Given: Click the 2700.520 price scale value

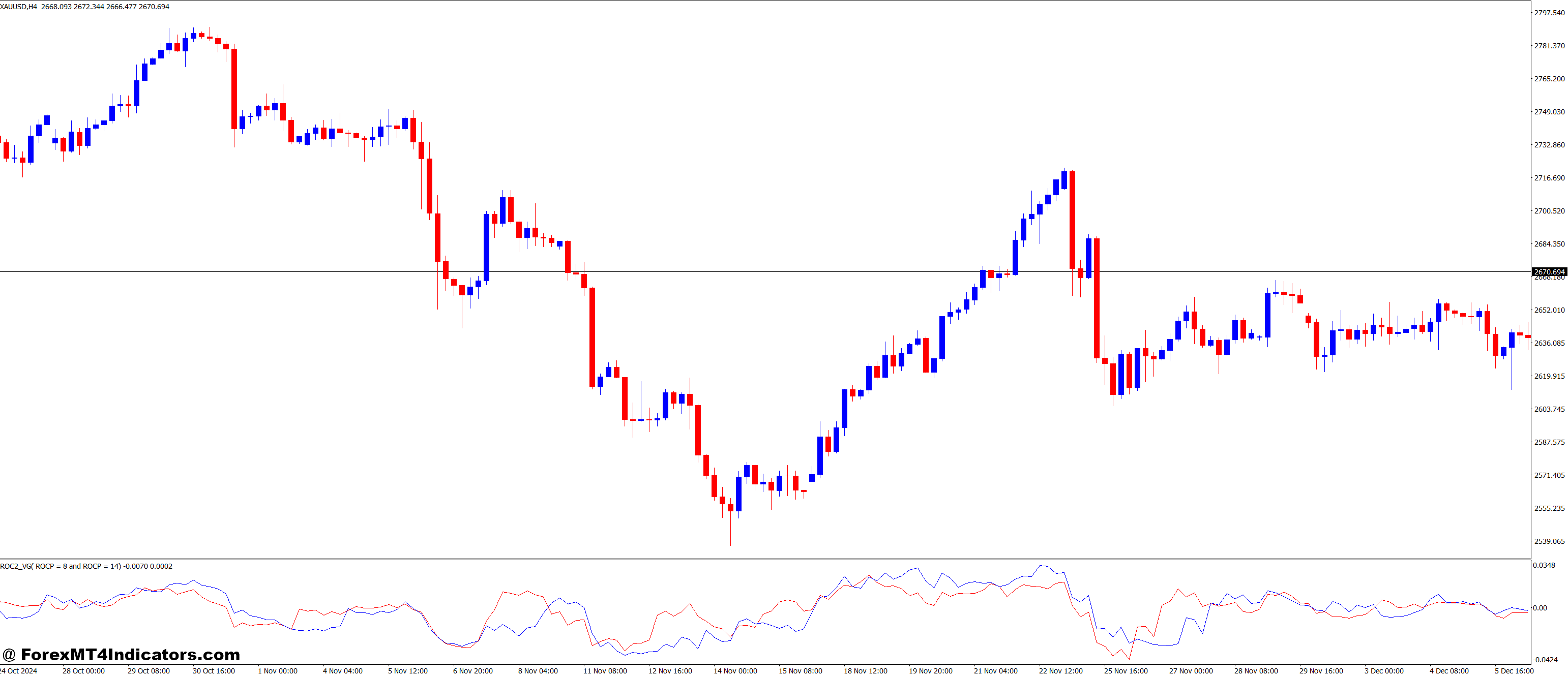Looking at the screenshot, I should click(1549, 211).
